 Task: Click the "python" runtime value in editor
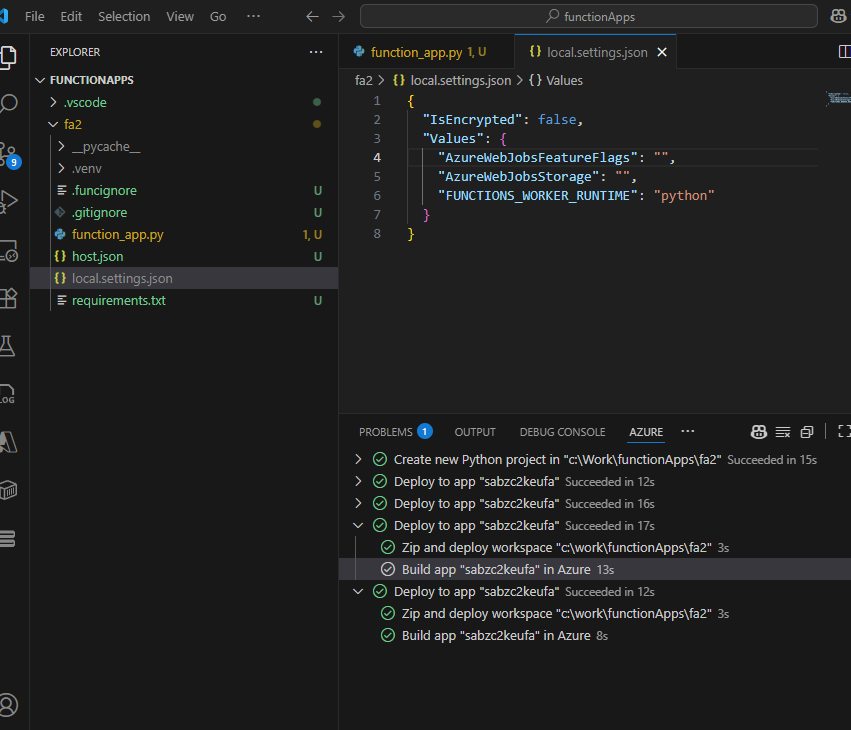click(684, 195)
